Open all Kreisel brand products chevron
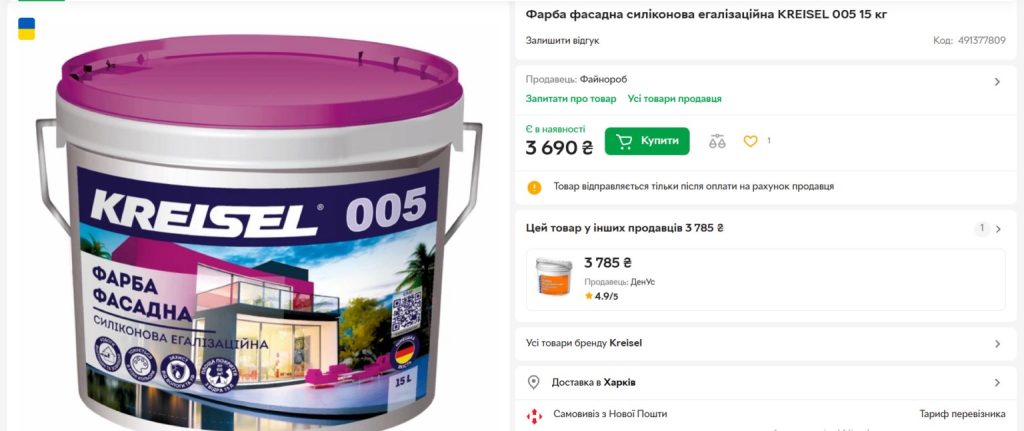Screen dimensions: 1024x431 (x=997, y=344)
